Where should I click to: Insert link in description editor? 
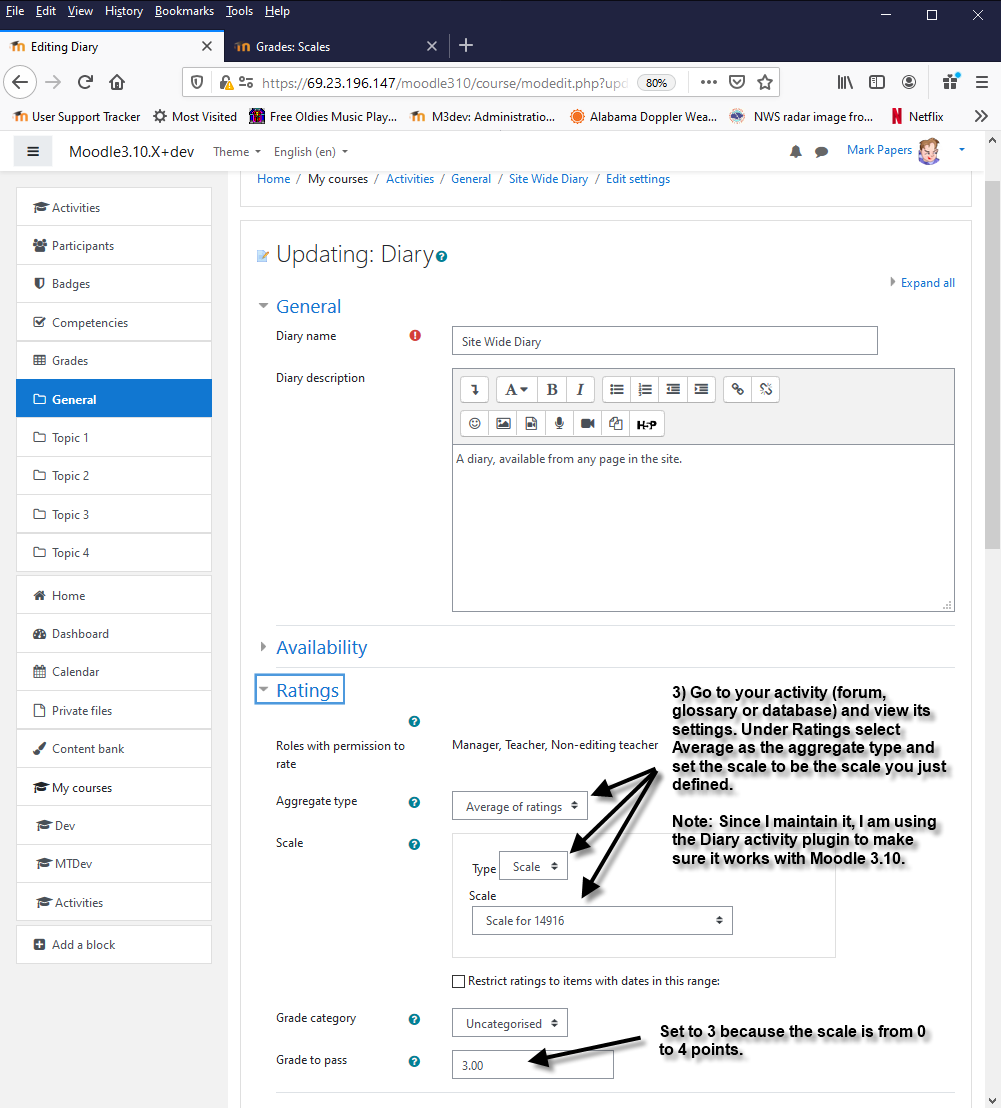click(x=738, y=389)
